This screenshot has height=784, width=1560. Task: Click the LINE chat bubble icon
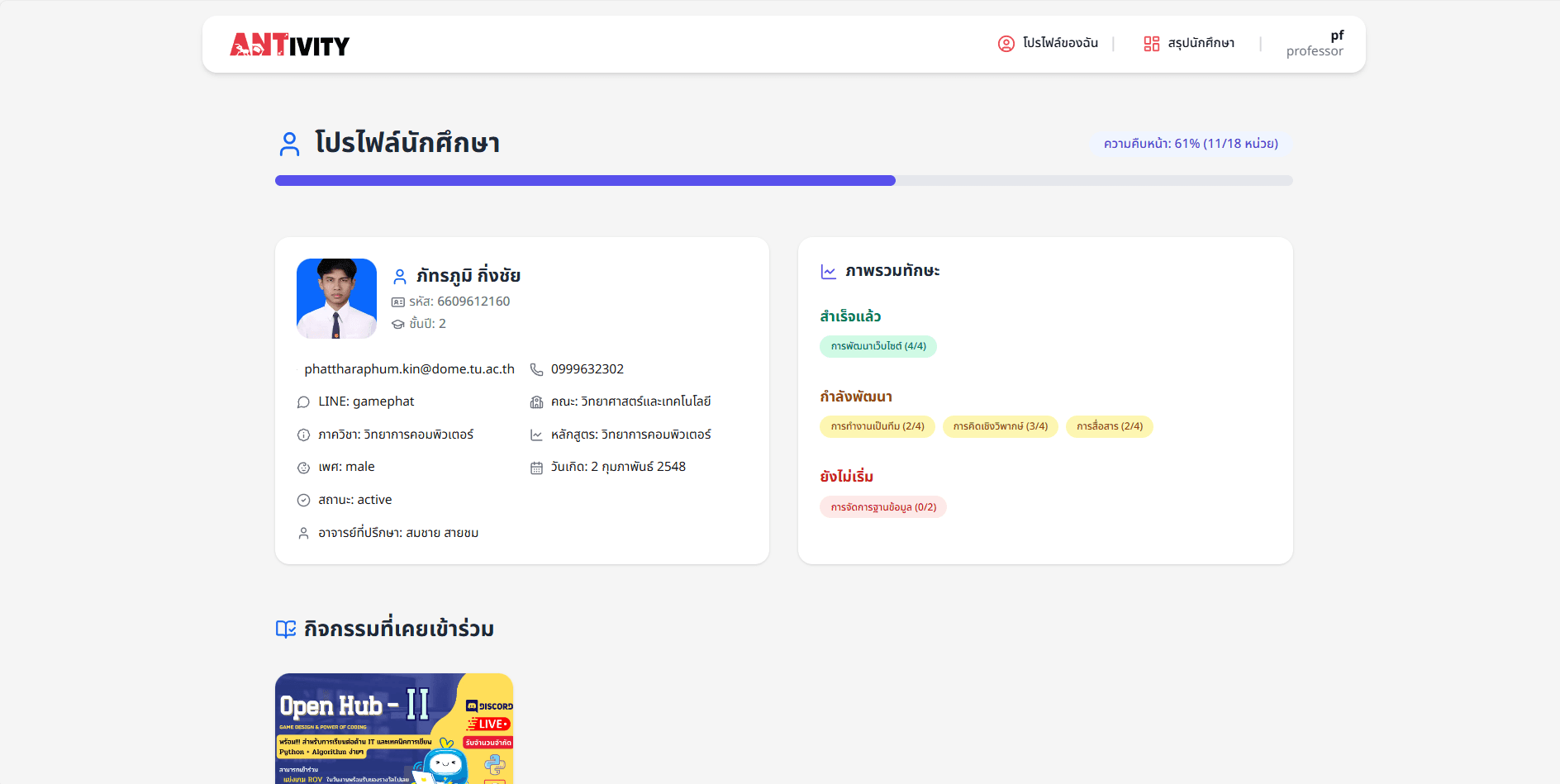tap(303, 402)
